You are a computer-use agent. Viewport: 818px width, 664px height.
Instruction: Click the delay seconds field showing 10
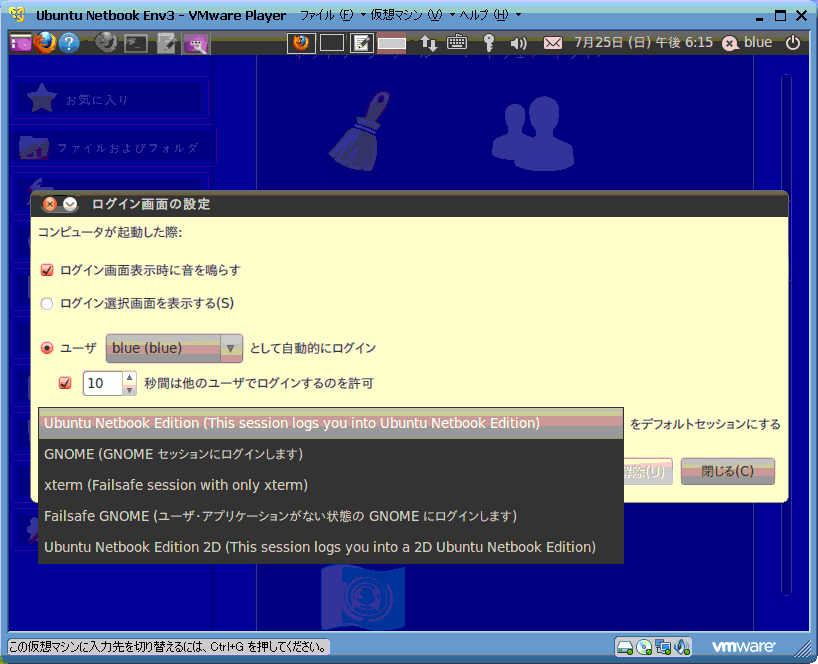click(103, 383)
